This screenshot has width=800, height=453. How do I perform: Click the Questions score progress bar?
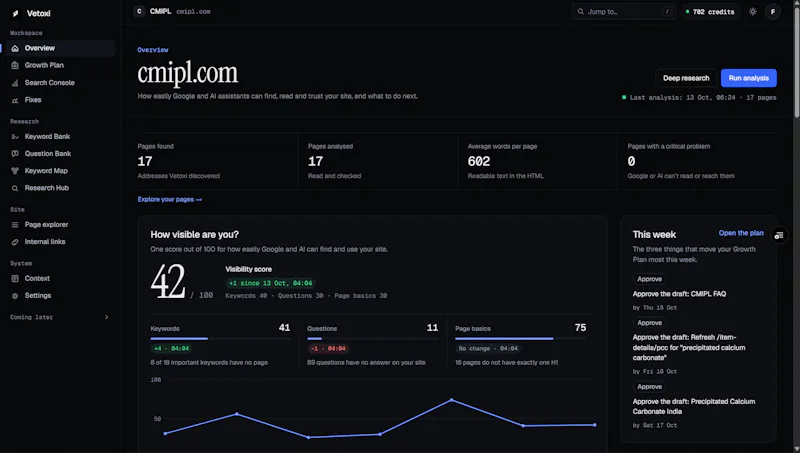[372, 338]
